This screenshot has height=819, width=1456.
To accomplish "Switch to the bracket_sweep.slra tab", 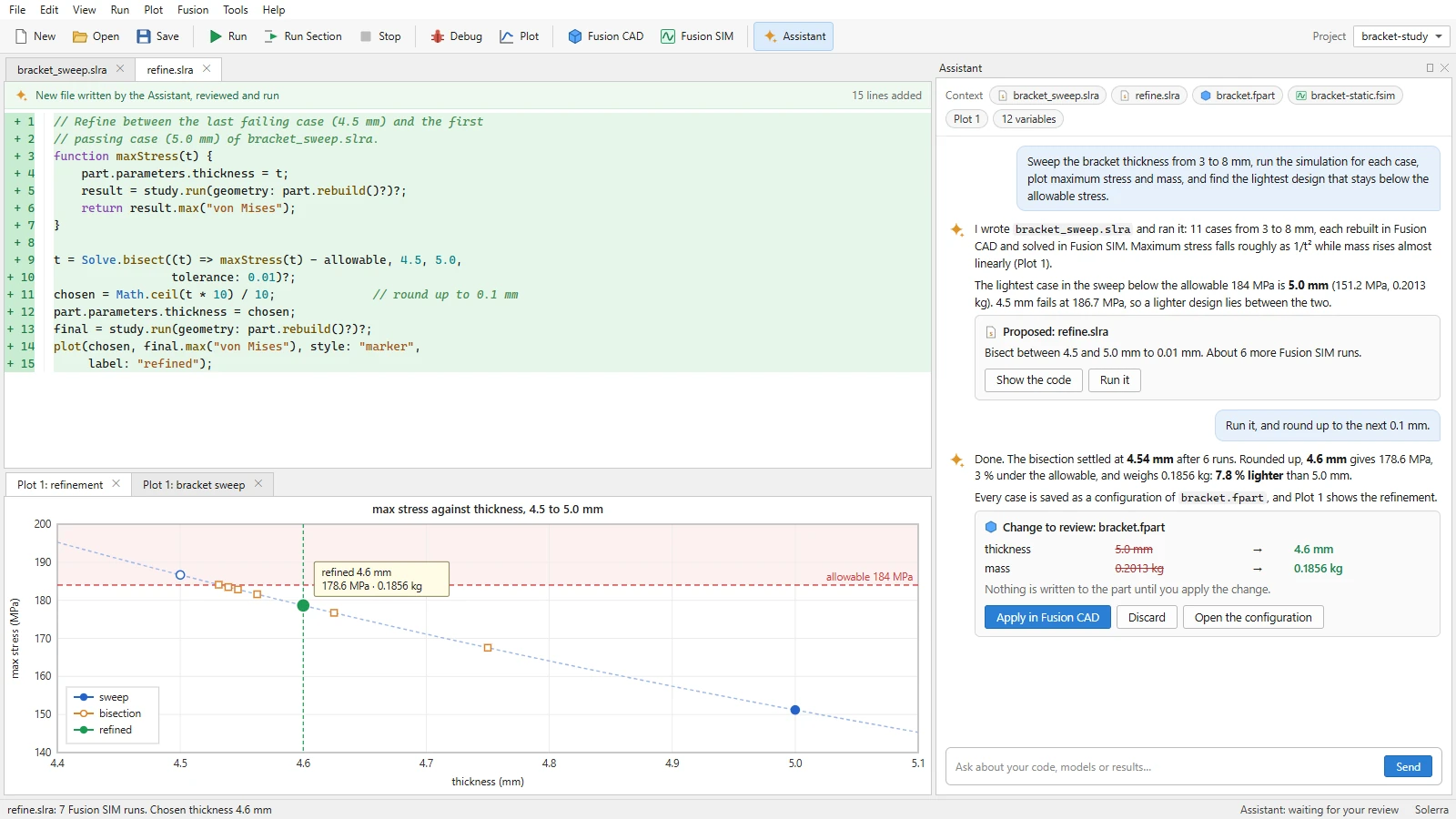I will tap(62, 70).
